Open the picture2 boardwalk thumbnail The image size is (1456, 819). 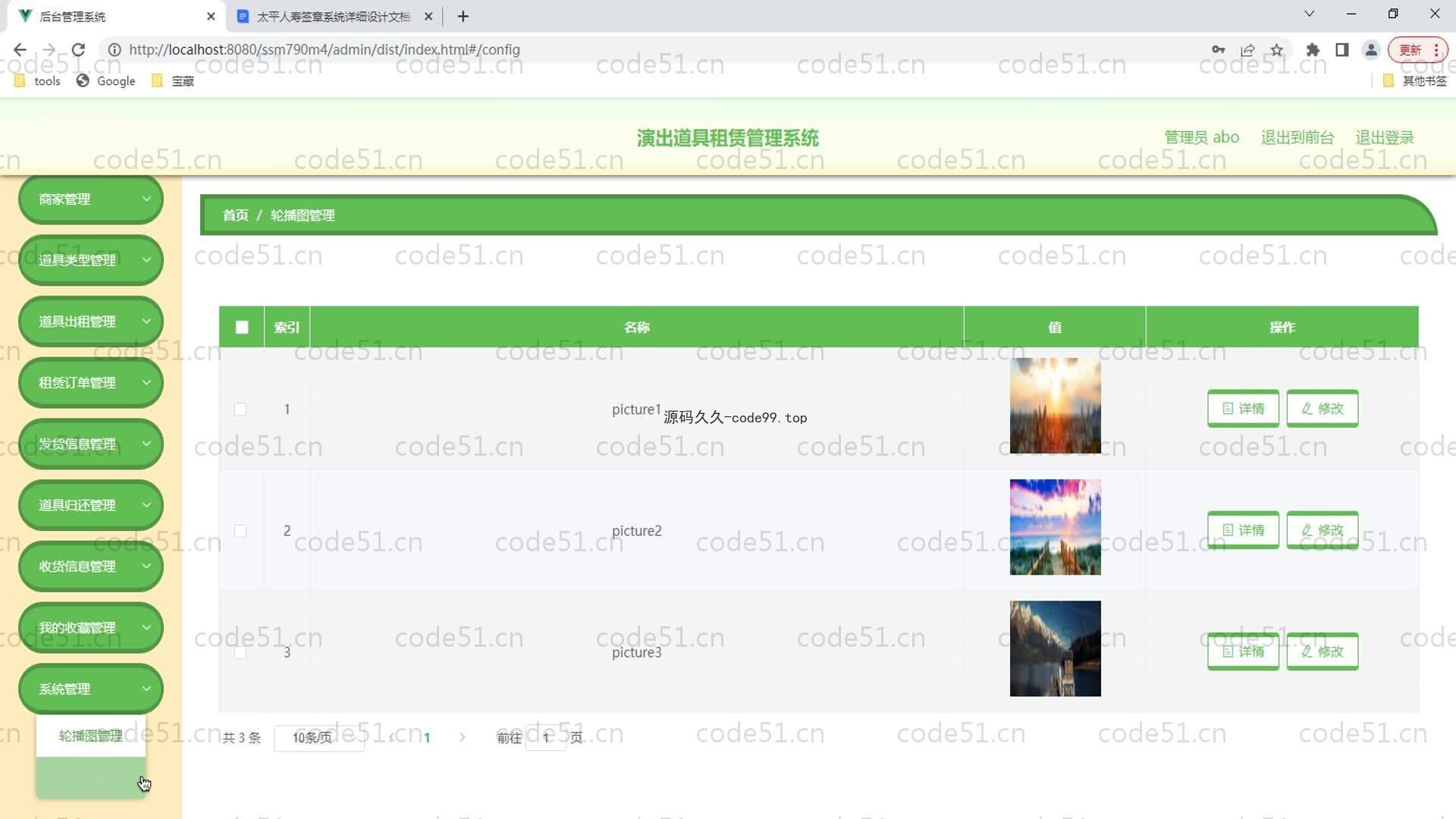1055,527
